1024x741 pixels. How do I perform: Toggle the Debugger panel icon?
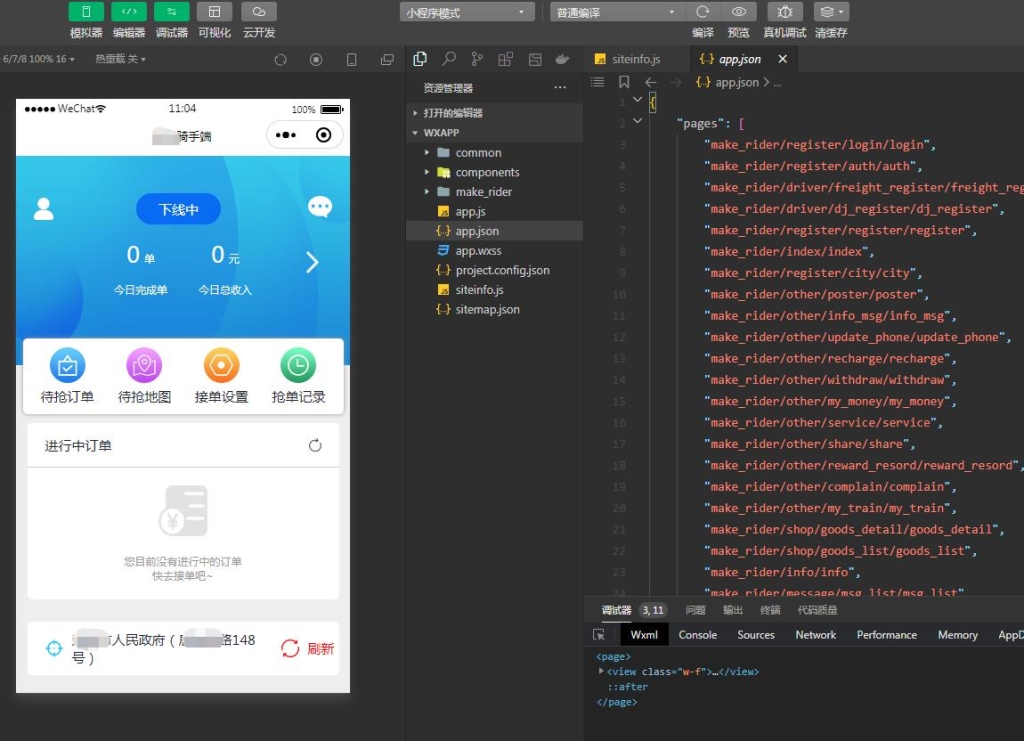click(x=171, y=12)
